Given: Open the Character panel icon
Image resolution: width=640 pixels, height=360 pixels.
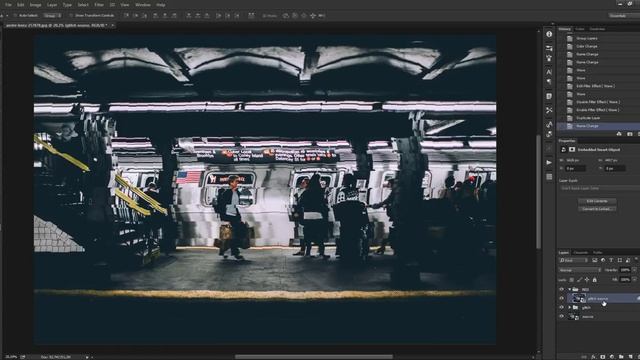Looking at the screenshot, I should (x=549, y=72).
